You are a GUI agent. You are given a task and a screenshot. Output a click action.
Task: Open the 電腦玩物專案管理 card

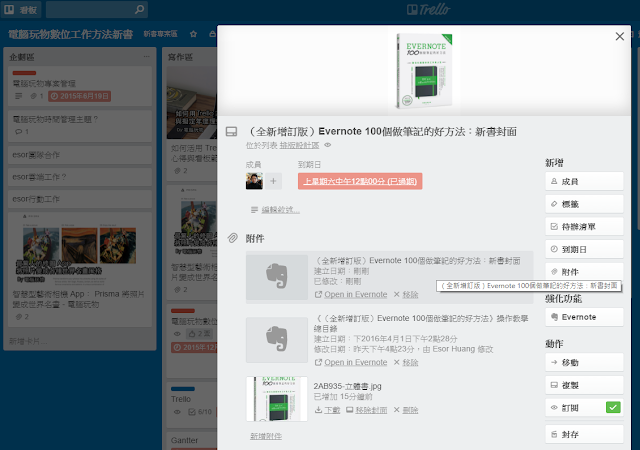[80, 87]
